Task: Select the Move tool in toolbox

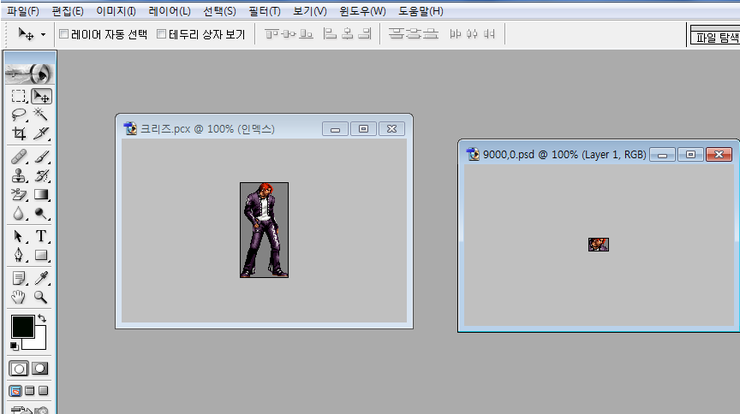Action: pyautogui.click(x=42, y=96)
